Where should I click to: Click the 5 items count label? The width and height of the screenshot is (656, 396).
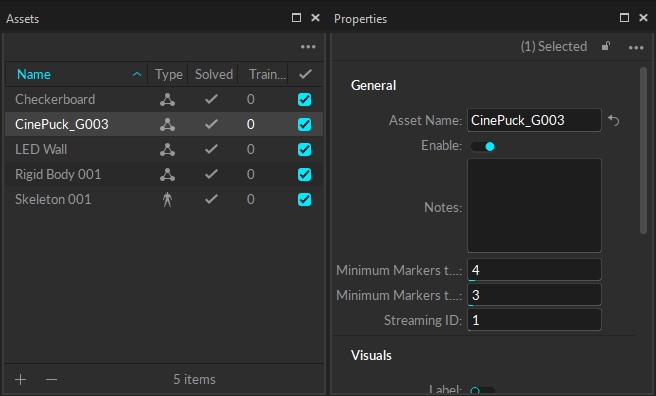(x=194, y=379)
